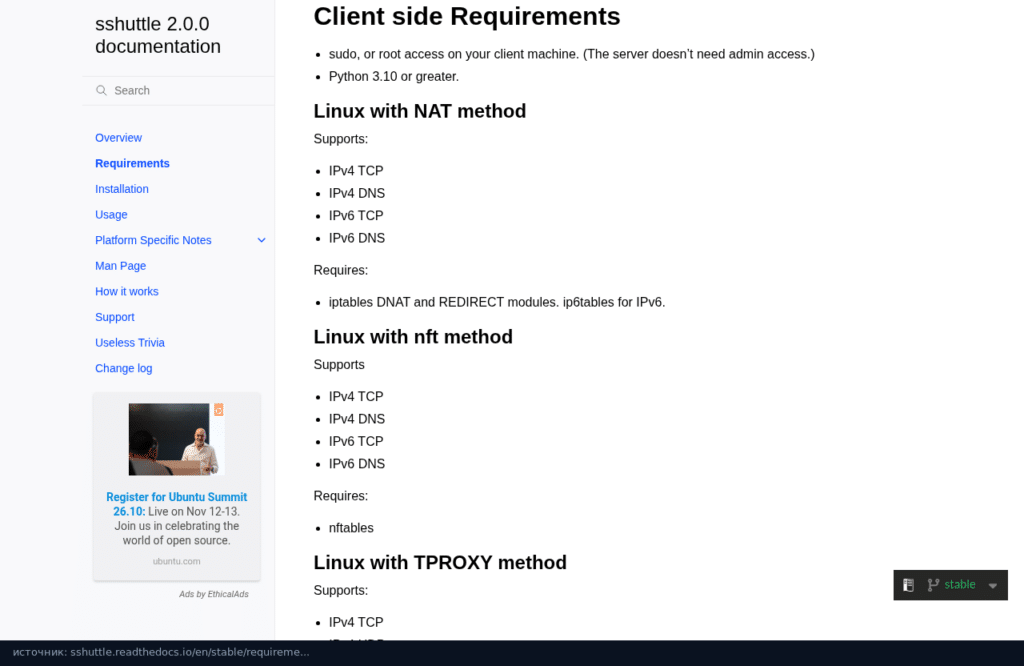This screenshot has height=666, width=1024.
Task: Expand Platform Specific Notes chevron
Action: point(261,240)
